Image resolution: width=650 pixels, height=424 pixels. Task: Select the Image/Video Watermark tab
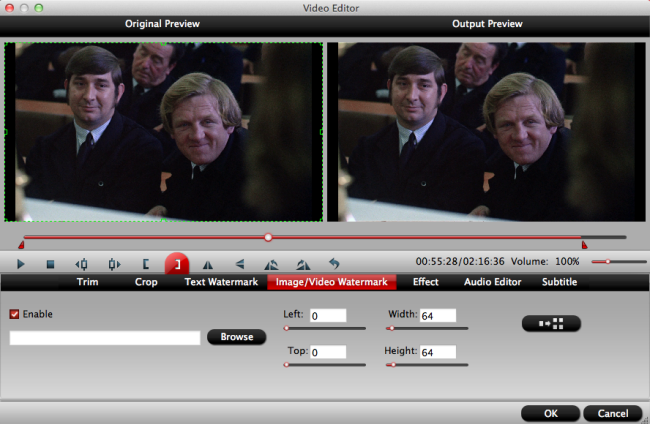332,282
